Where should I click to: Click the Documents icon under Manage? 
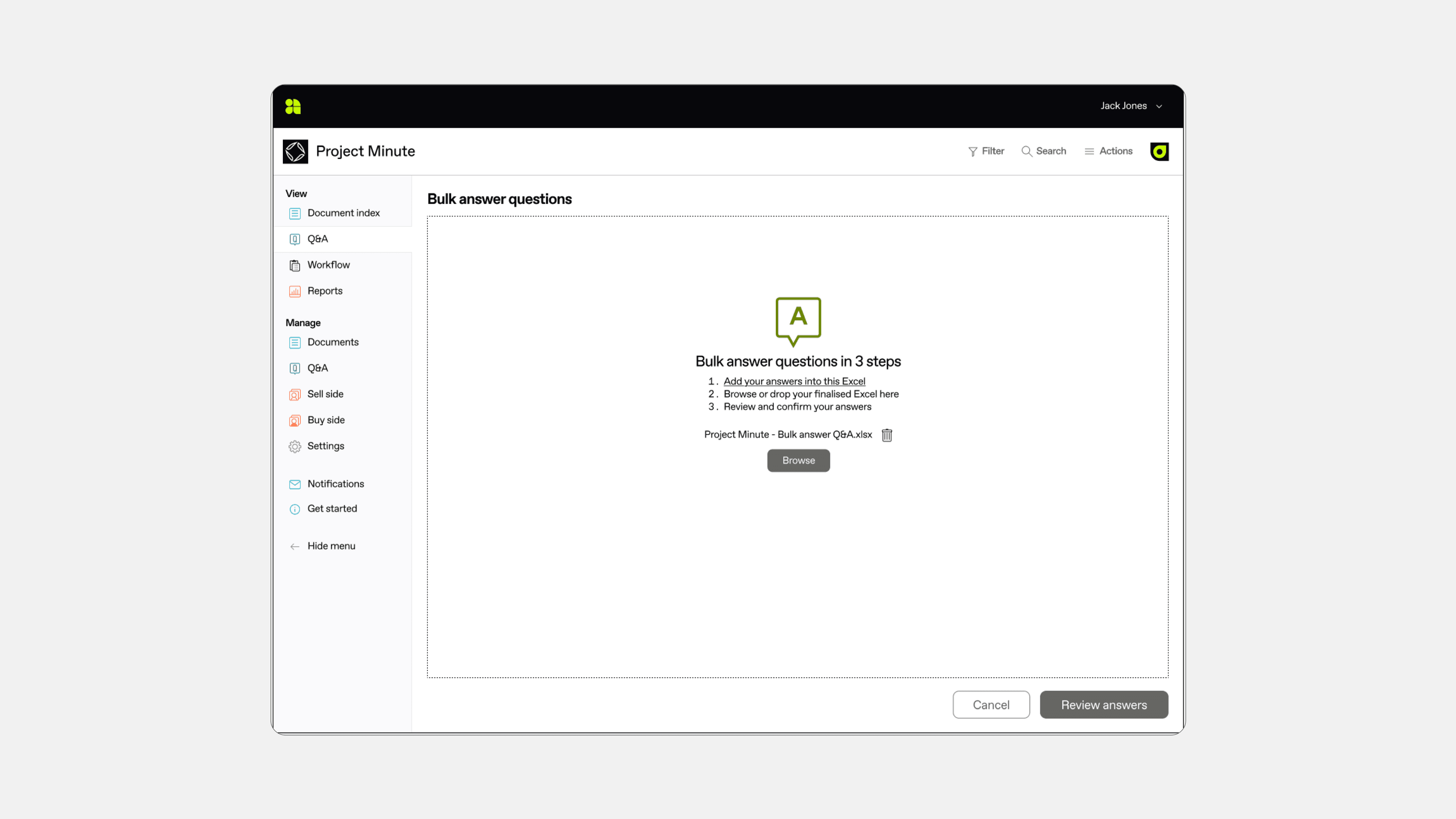[x=295, y=343]
